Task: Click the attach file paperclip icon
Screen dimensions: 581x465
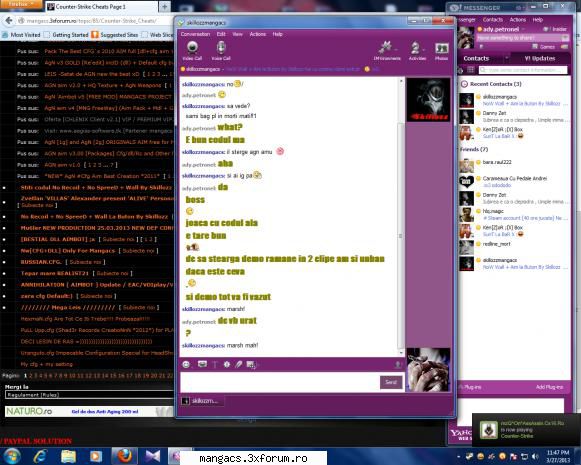Action: 239,365
